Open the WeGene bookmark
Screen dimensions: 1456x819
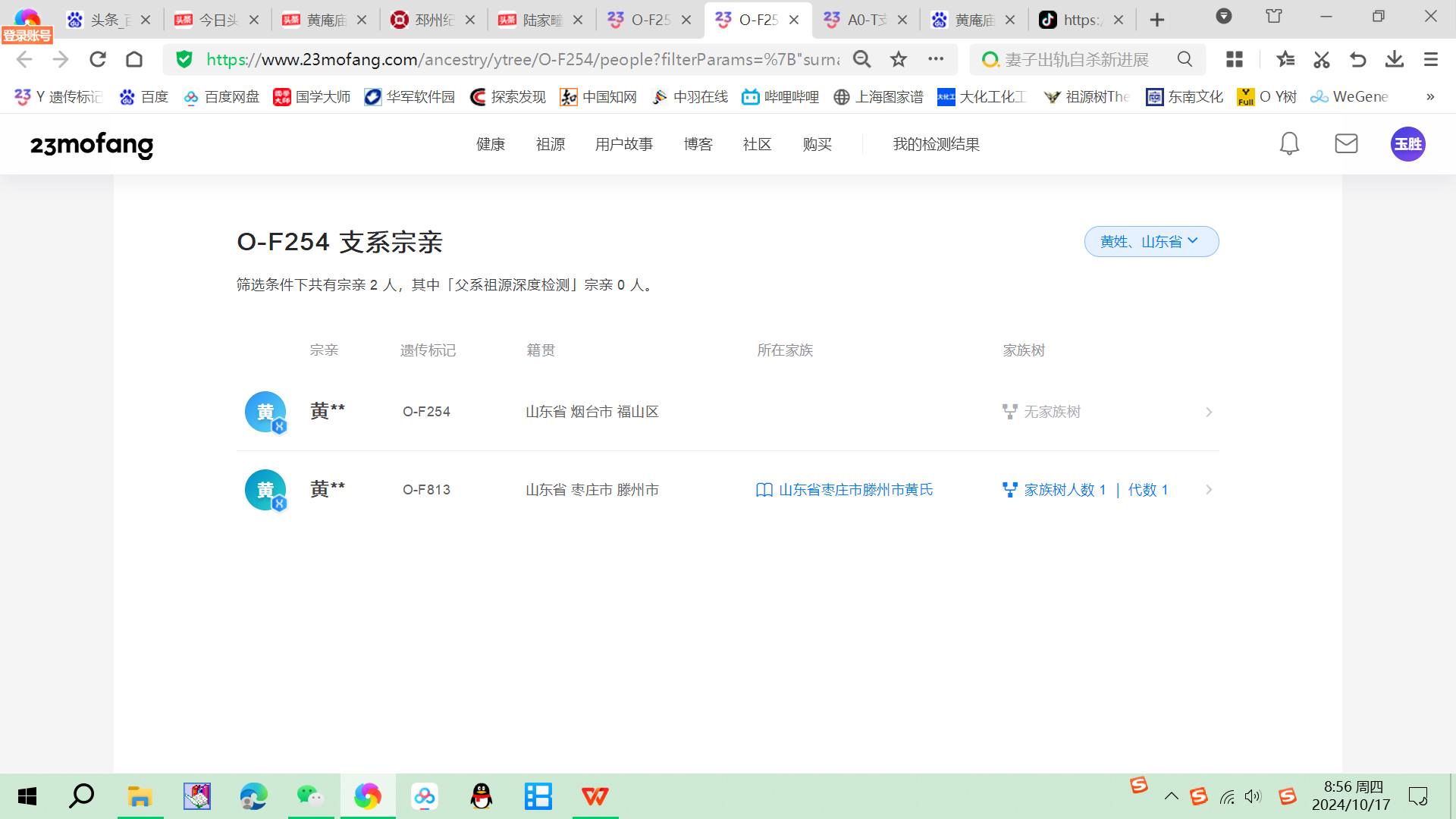click(x=1350, y=96)
